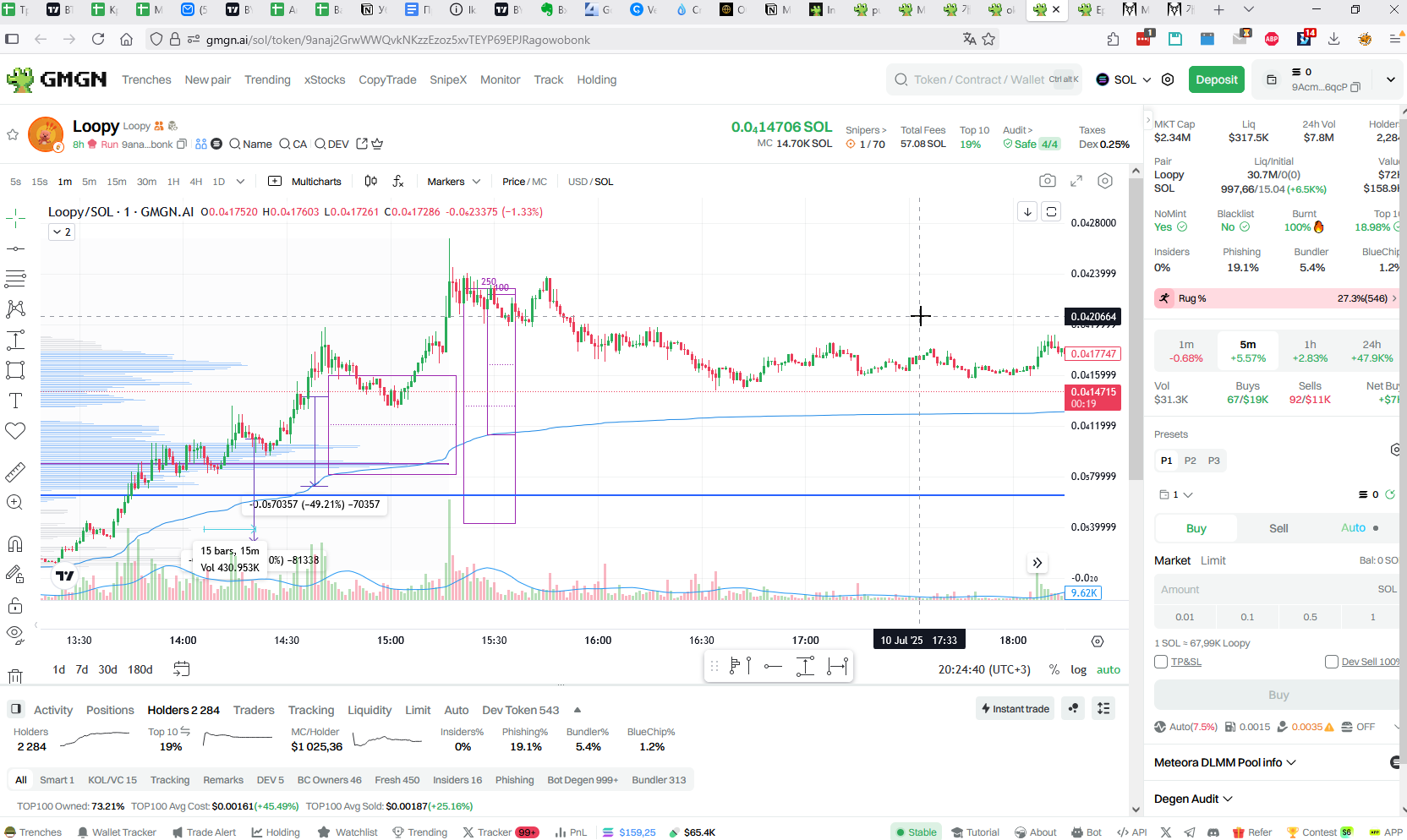Select the text annotation tool

[x=15, y=401]
